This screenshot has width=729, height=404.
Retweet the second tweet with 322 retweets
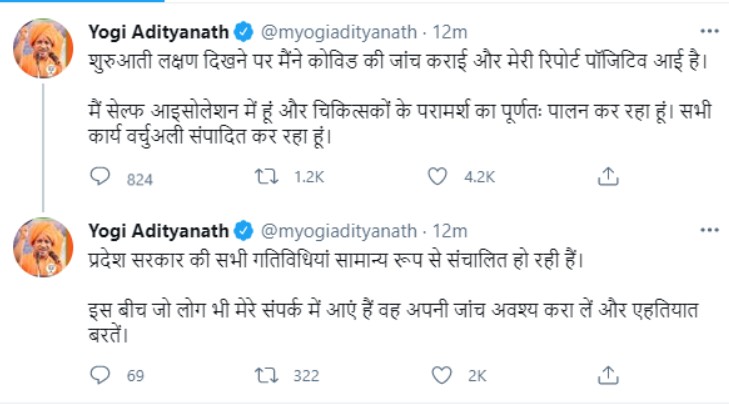(x=267, y=375)
